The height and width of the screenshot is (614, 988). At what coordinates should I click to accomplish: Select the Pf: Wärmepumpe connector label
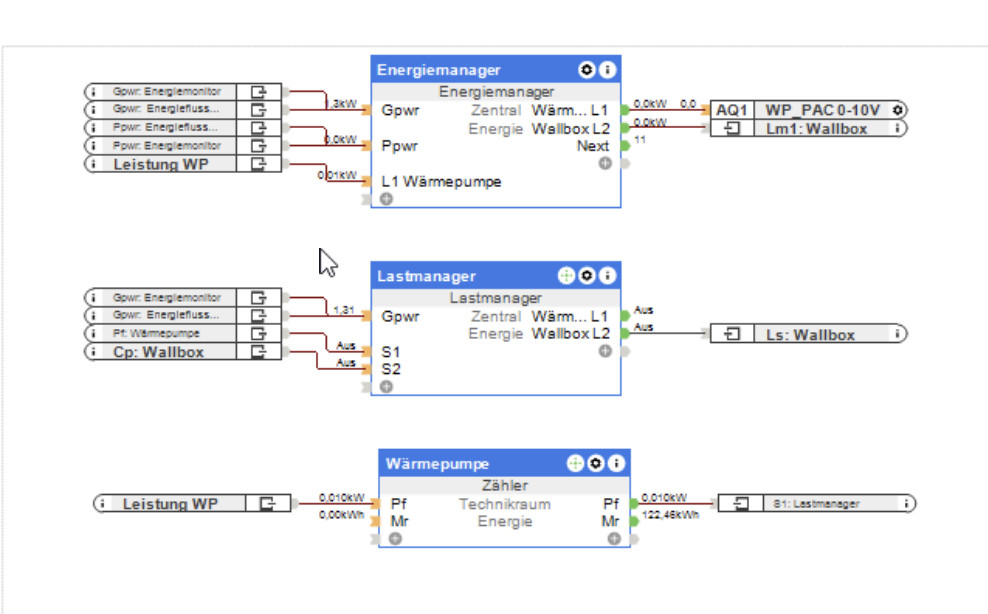pyautogui.click(x=156, y=333)
